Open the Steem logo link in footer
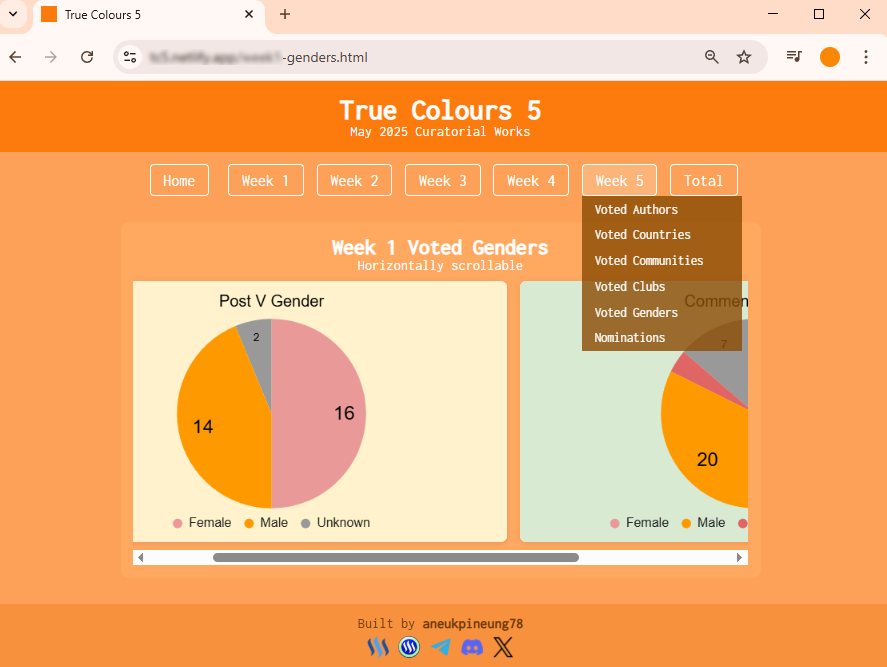This screenshot has width=887, height=667. click(x=378, y=647)
